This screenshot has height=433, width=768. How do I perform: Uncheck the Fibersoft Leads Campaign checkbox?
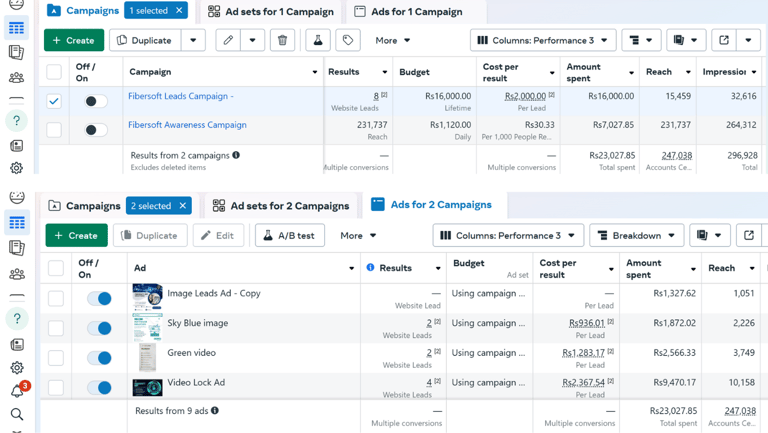click(54, 101)
